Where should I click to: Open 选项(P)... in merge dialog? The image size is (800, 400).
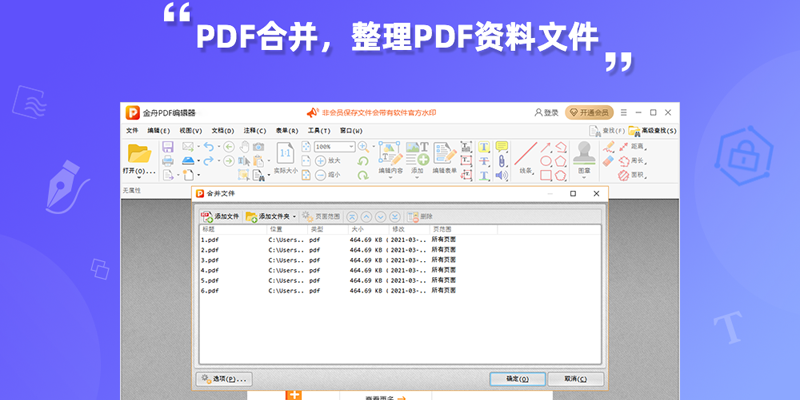224,379
